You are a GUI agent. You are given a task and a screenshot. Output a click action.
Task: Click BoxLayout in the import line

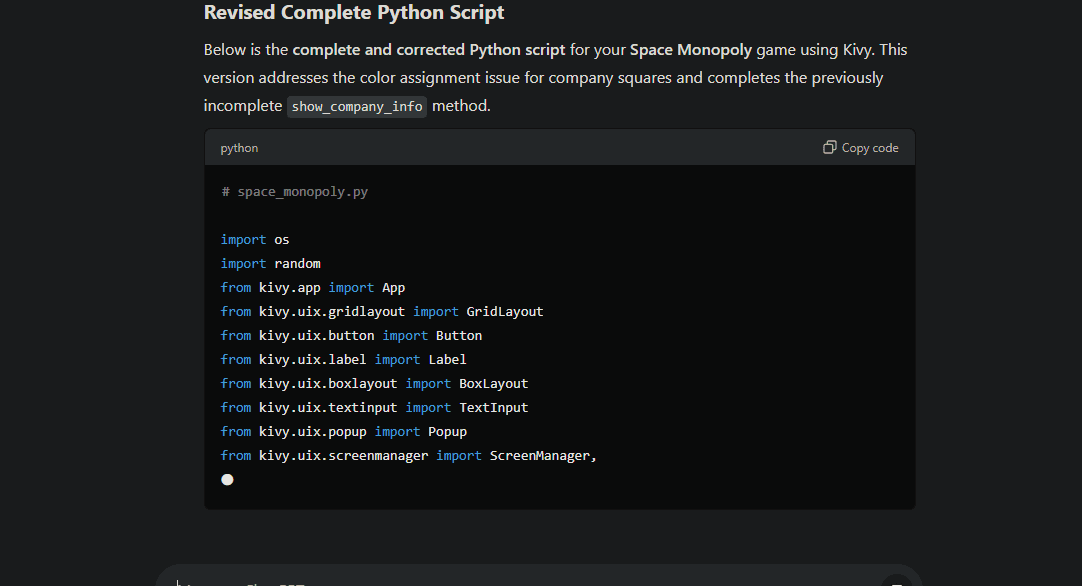[493, 384]
